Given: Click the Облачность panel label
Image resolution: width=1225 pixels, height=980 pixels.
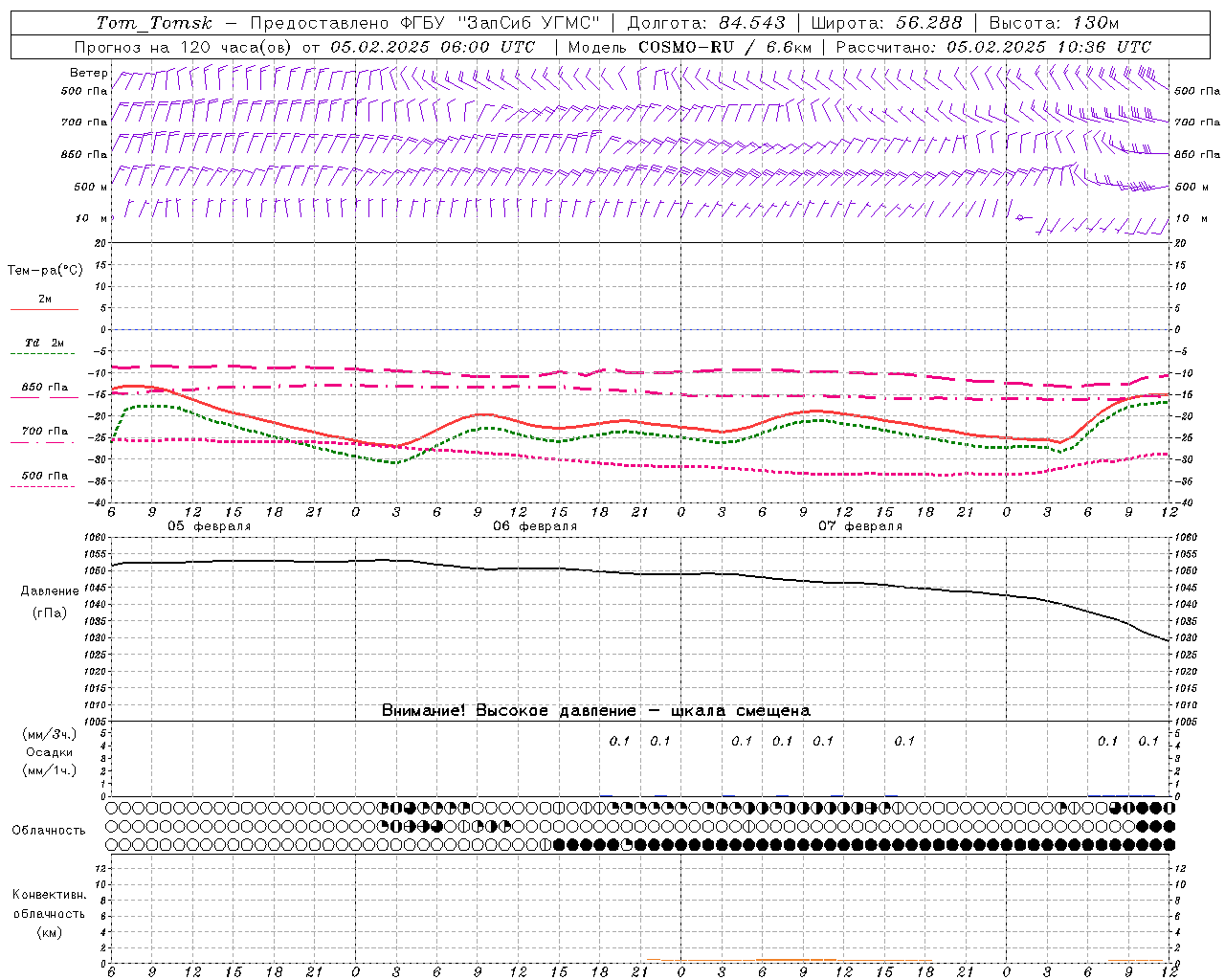Looking at the screenshot, I should tap(49, 831).
